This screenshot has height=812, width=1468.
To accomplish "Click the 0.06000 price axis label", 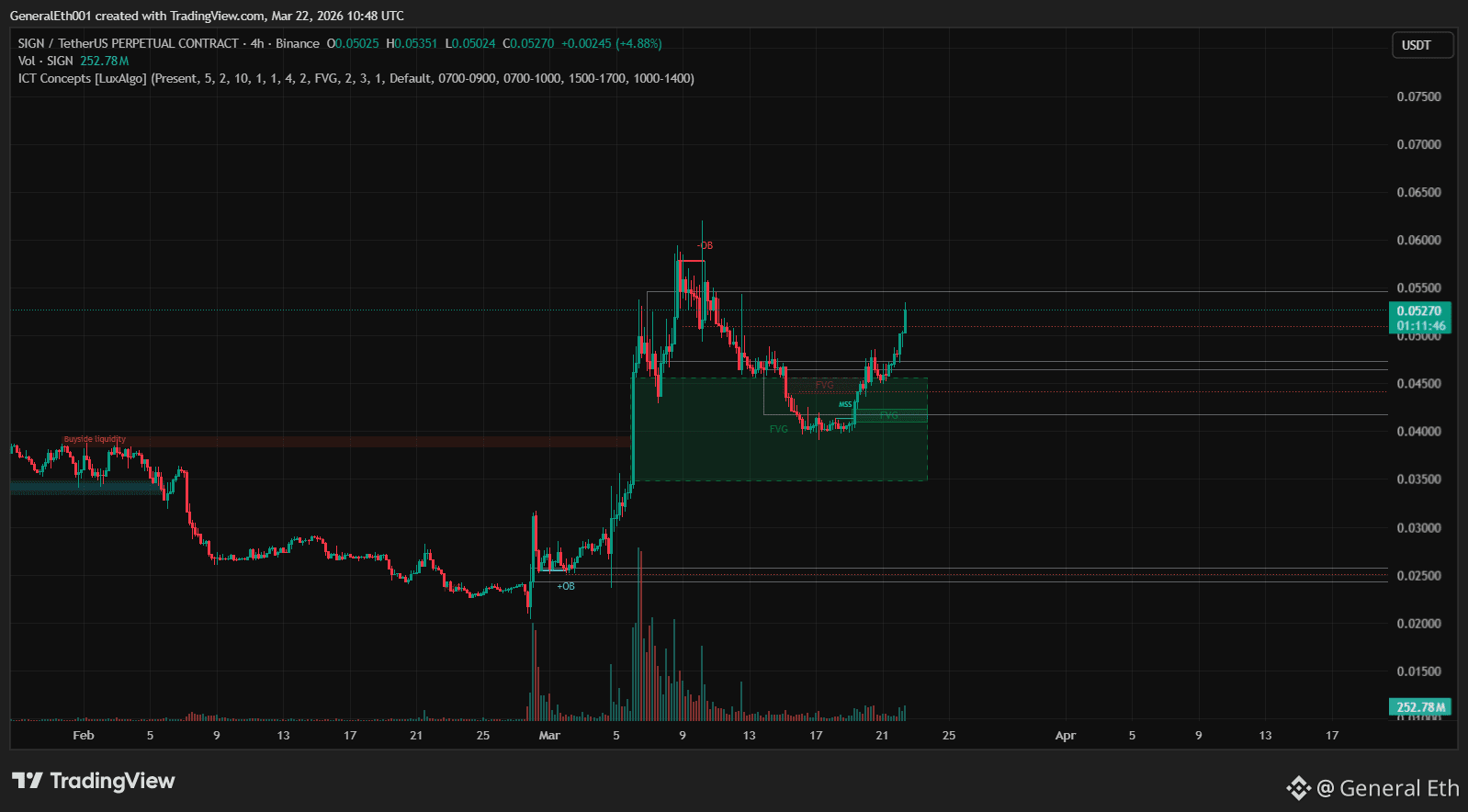I will (x=1419, y=240).
